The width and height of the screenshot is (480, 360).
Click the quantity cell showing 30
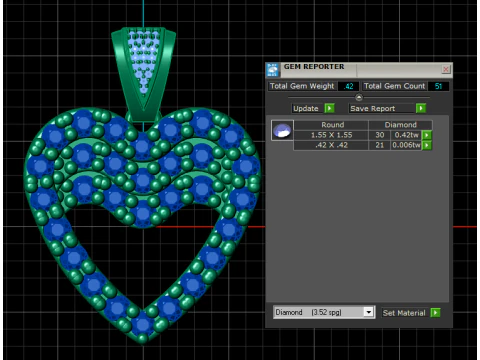[379, 135]
